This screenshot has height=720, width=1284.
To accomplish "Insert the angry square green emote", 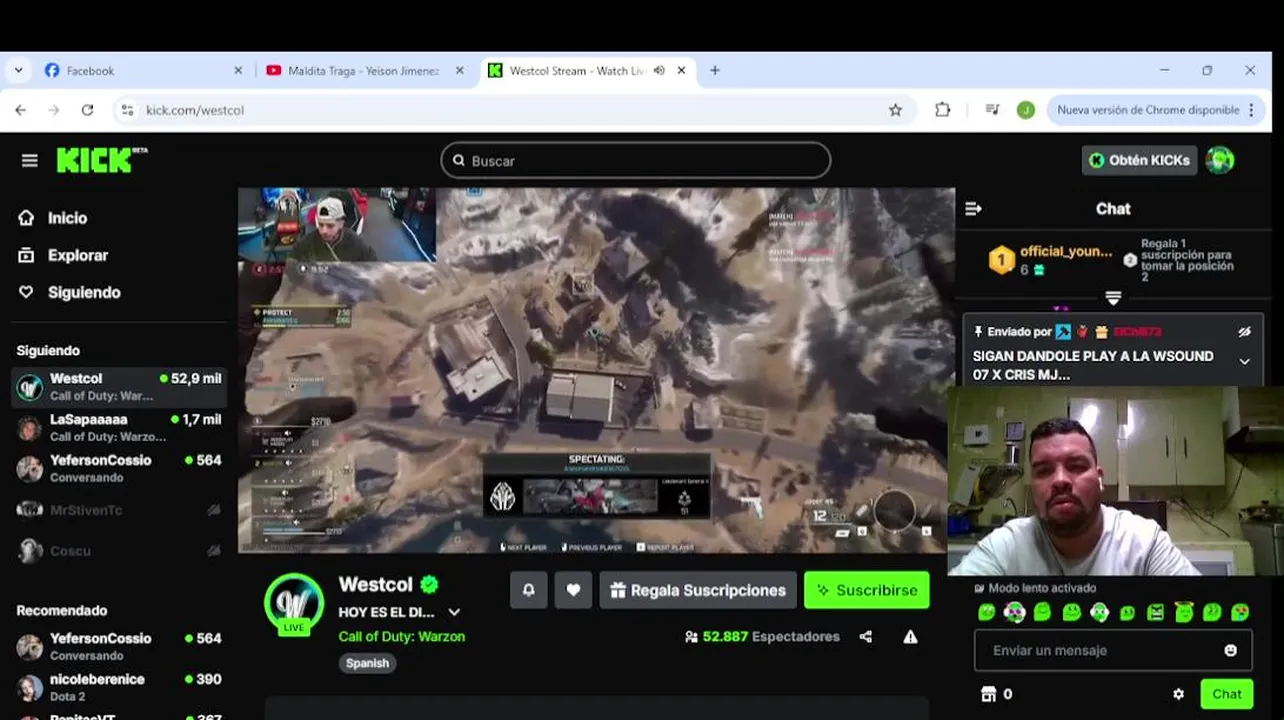I will click(x=1155, y=612).
